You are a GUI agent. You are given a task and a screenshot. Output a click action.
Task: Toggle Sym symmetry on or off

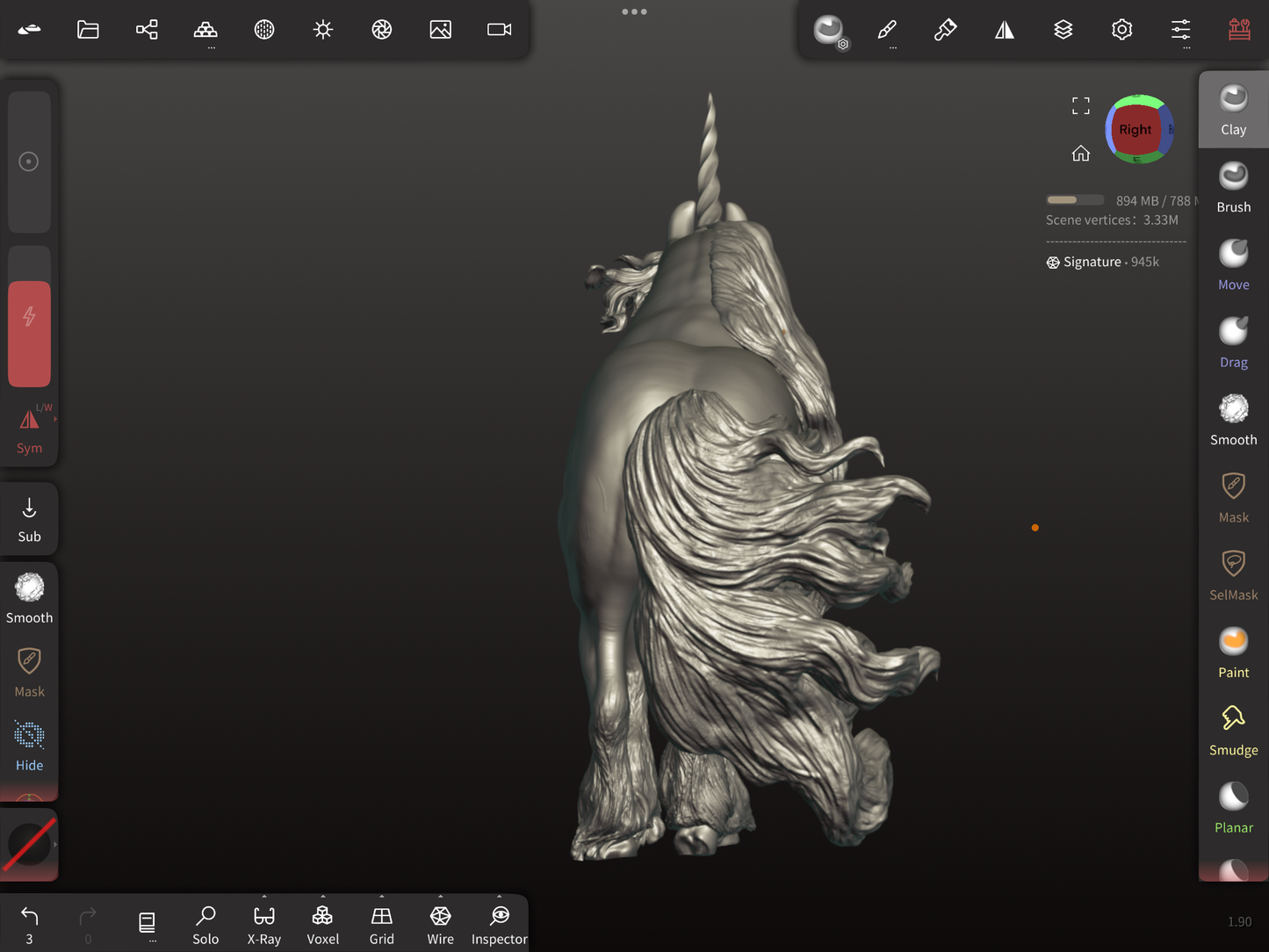29,430
